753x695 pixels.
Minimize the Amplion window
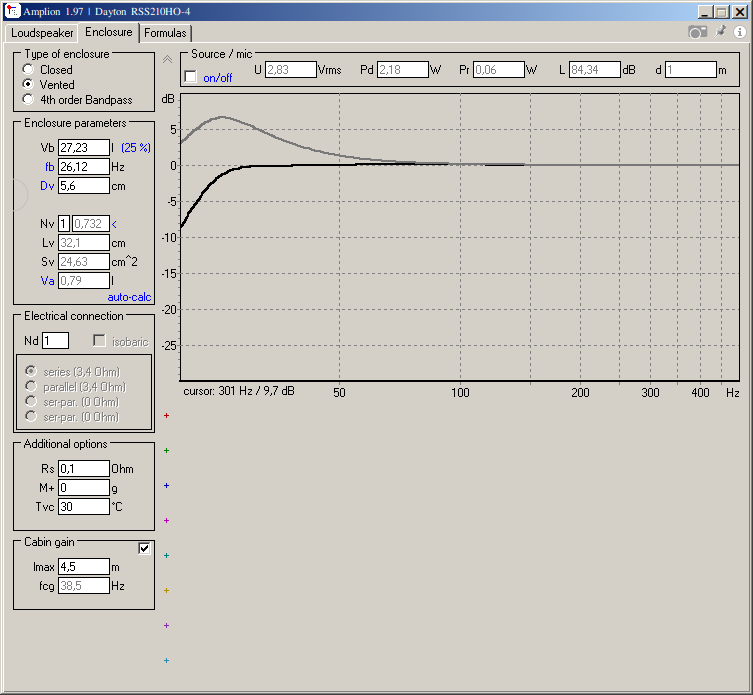tap(704, 12)
